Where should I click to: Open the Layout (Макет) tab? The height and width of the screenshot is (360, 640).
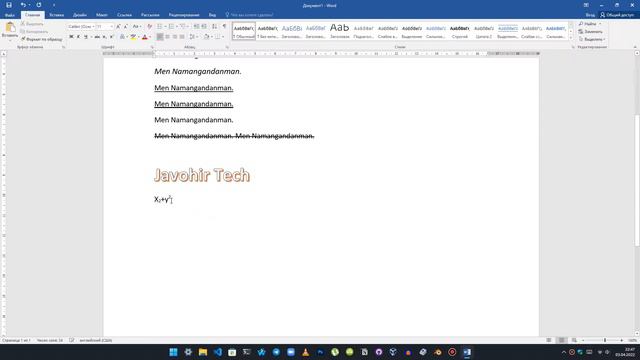(102, 15)
